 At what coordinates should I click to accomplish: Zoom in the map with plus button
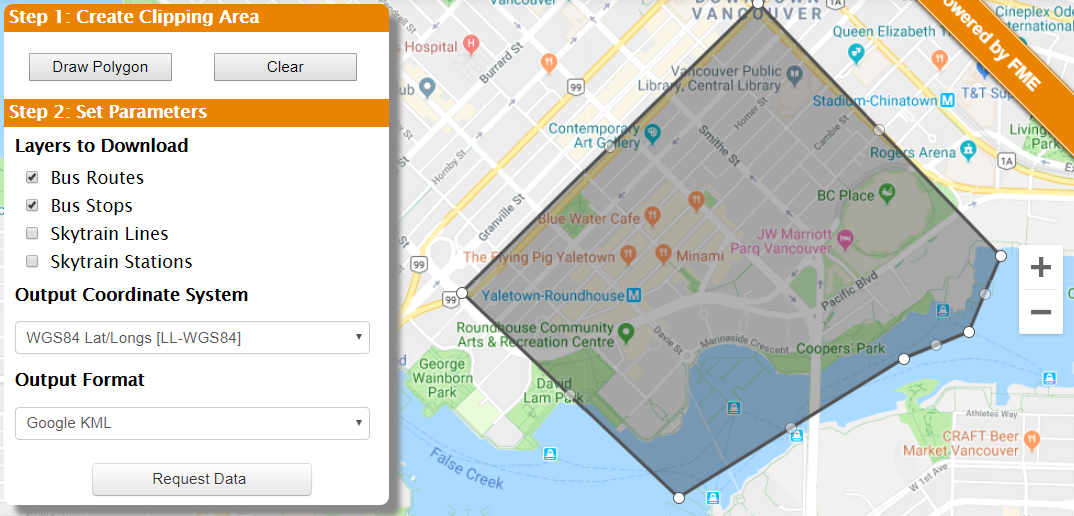tap(1040, 267)
